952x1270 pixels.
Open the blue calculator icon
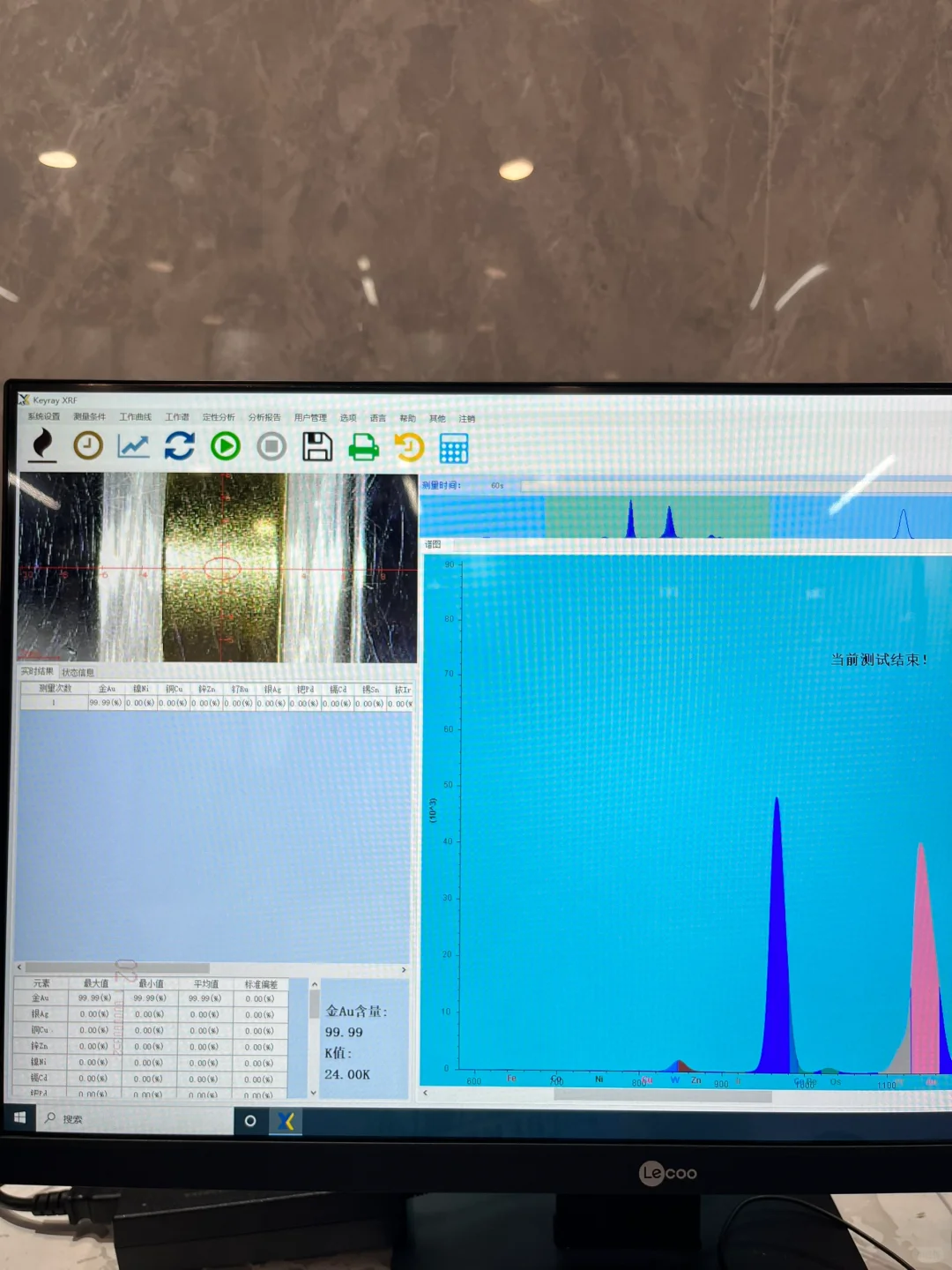click(454, 448)
